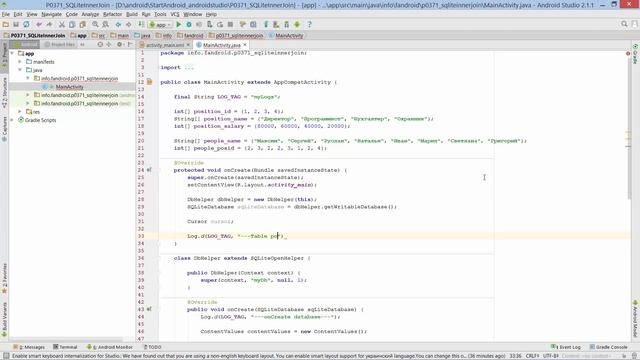
Task: Expand the res folder
Action: click(20, 111)
